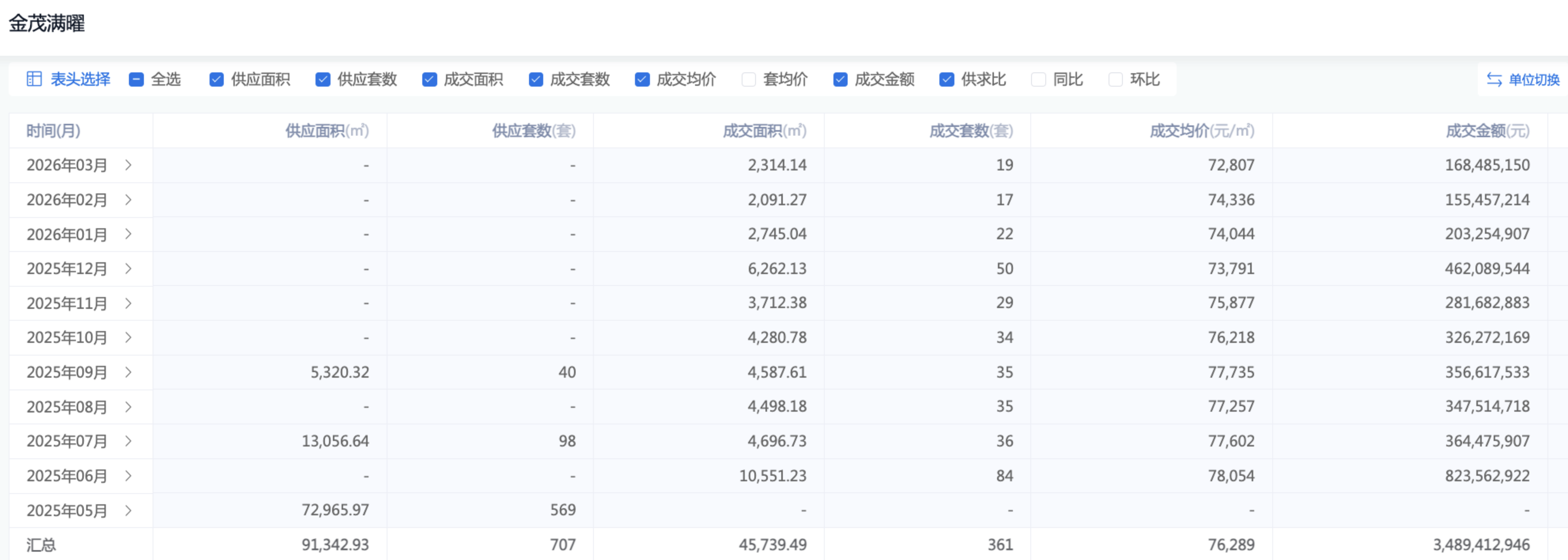
Task: Expand the 2025年07月 row arrow
Action: (128, 441)
